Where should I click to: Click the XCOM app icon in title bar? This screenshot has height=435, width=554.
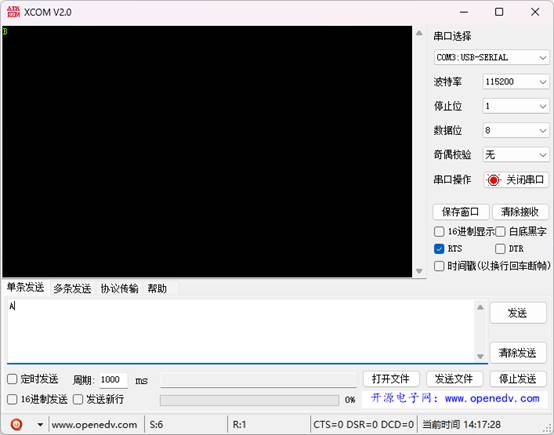pos(13,12)
